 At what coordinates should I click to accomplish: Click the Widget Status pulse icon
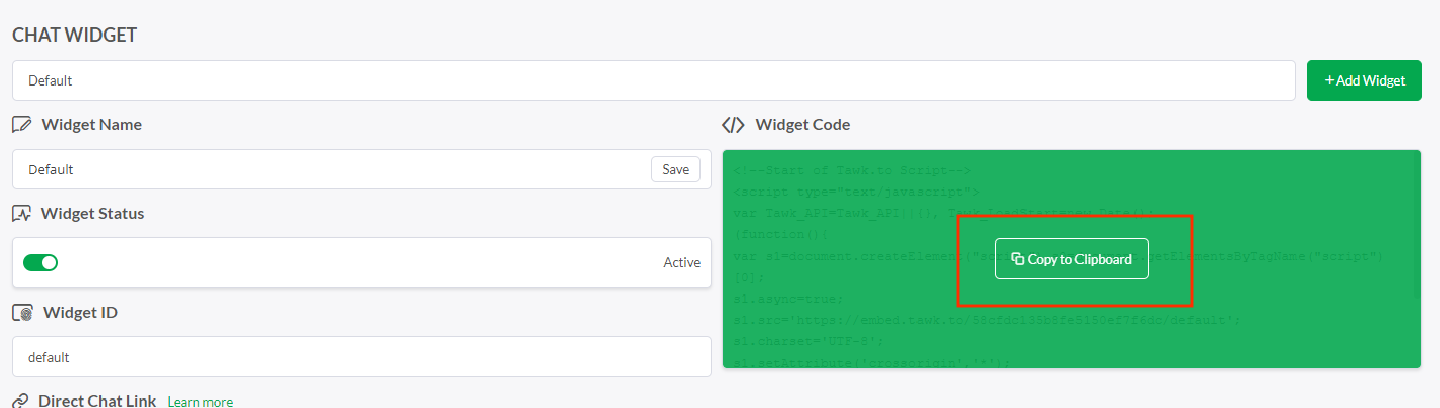(x=21, y=214)
